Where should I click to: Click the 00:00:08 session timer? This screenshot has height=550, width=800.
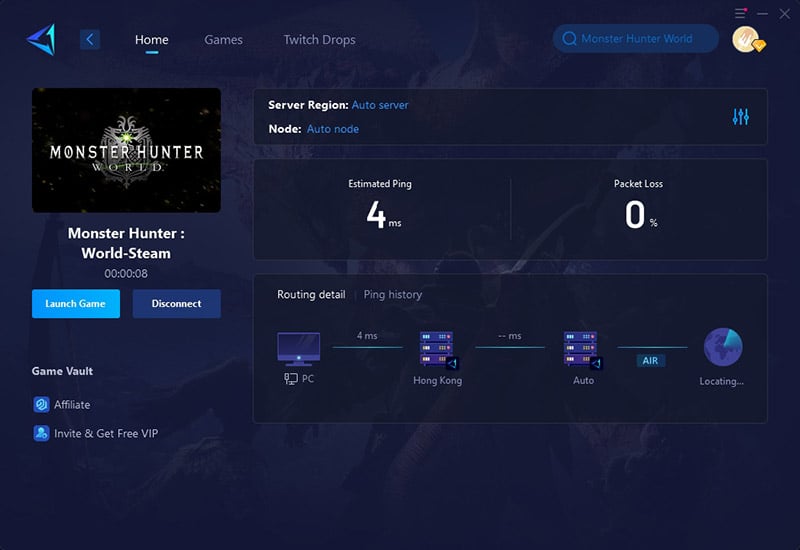(x=126, y=273)
